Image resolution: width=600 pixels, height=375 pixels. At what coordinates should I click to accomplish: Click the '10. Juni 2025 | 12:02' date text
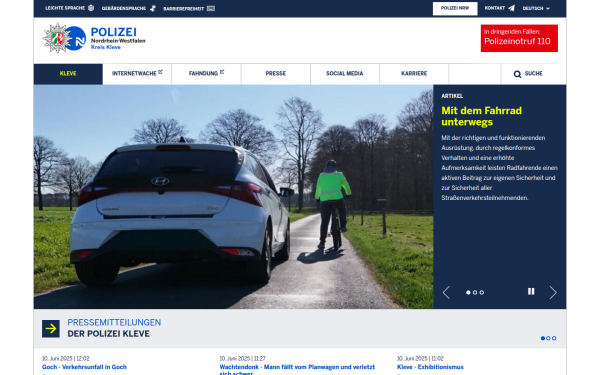click(x=65, y=359)
